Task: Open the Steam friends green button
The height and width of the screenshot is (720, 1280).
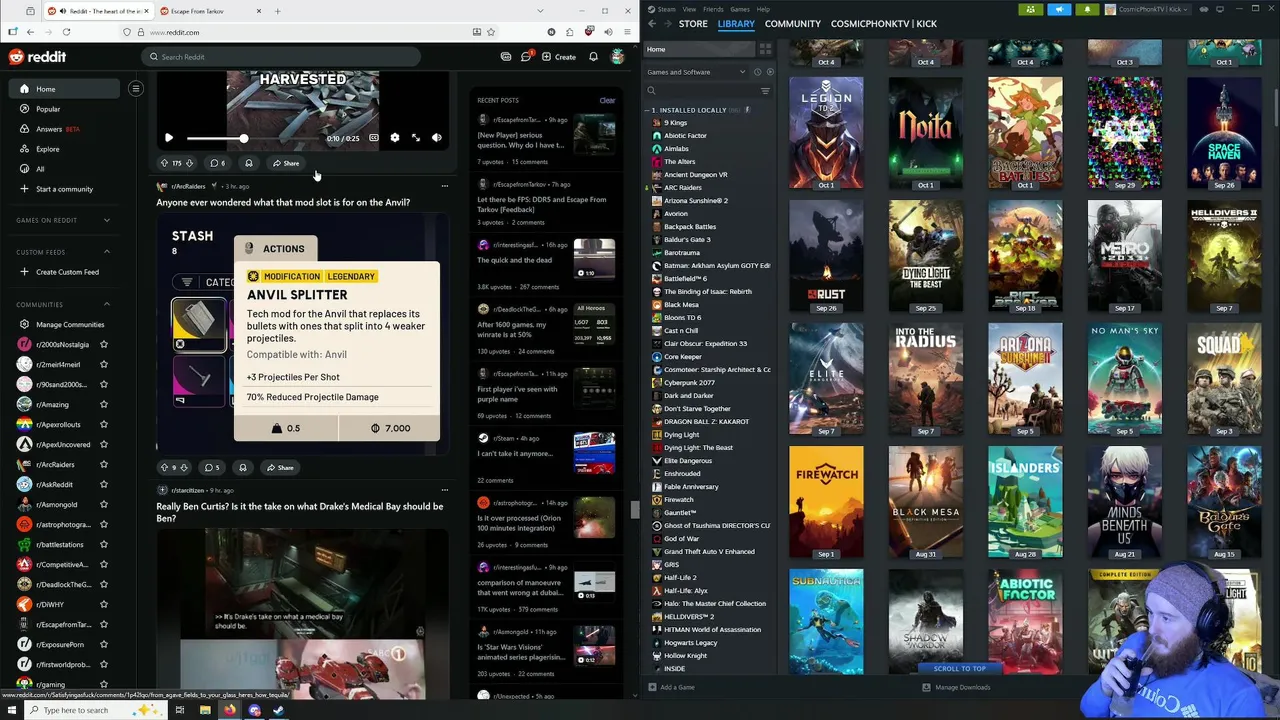Action: [1030, 9]
